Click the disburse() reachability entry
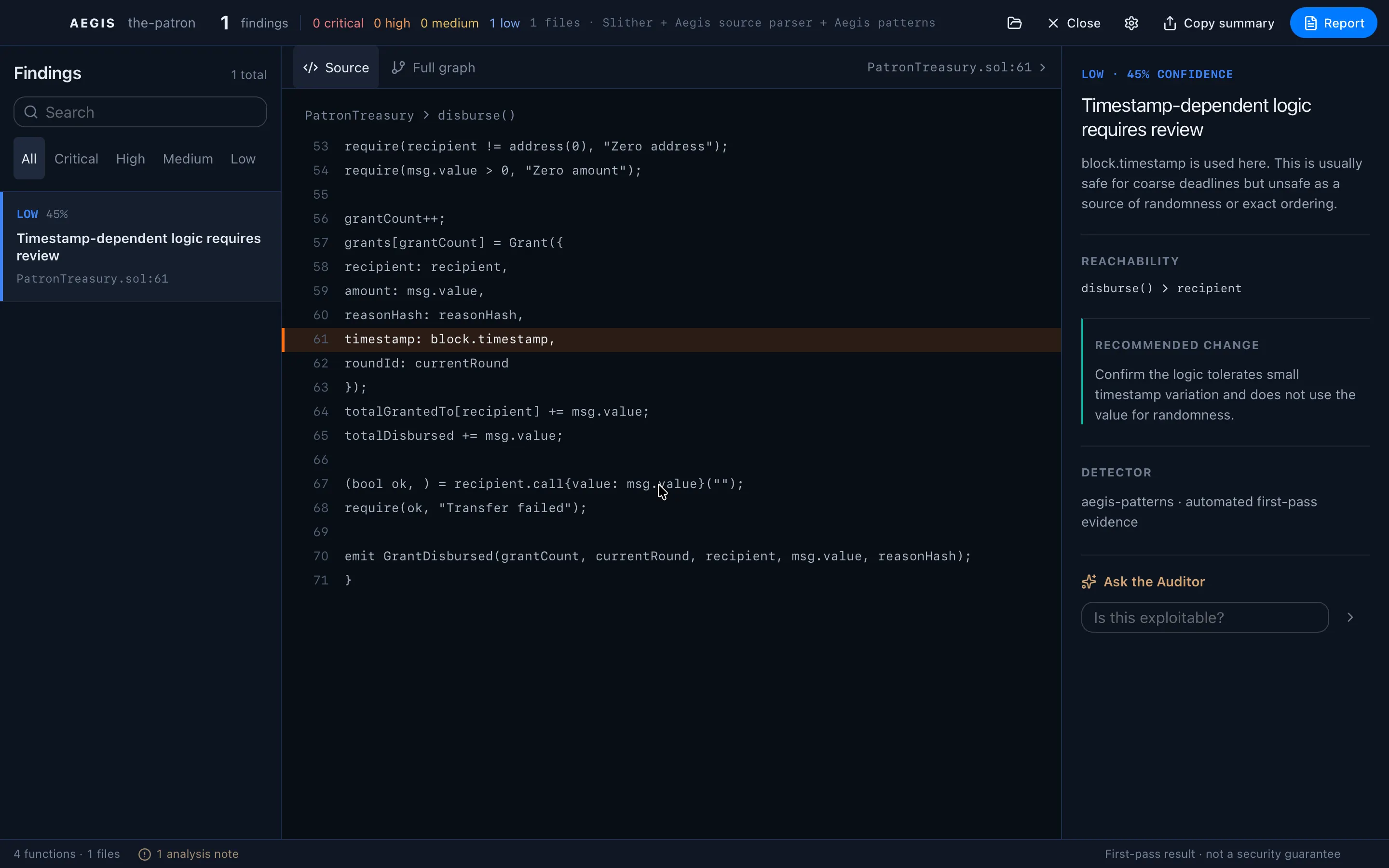 point(1117,288)
